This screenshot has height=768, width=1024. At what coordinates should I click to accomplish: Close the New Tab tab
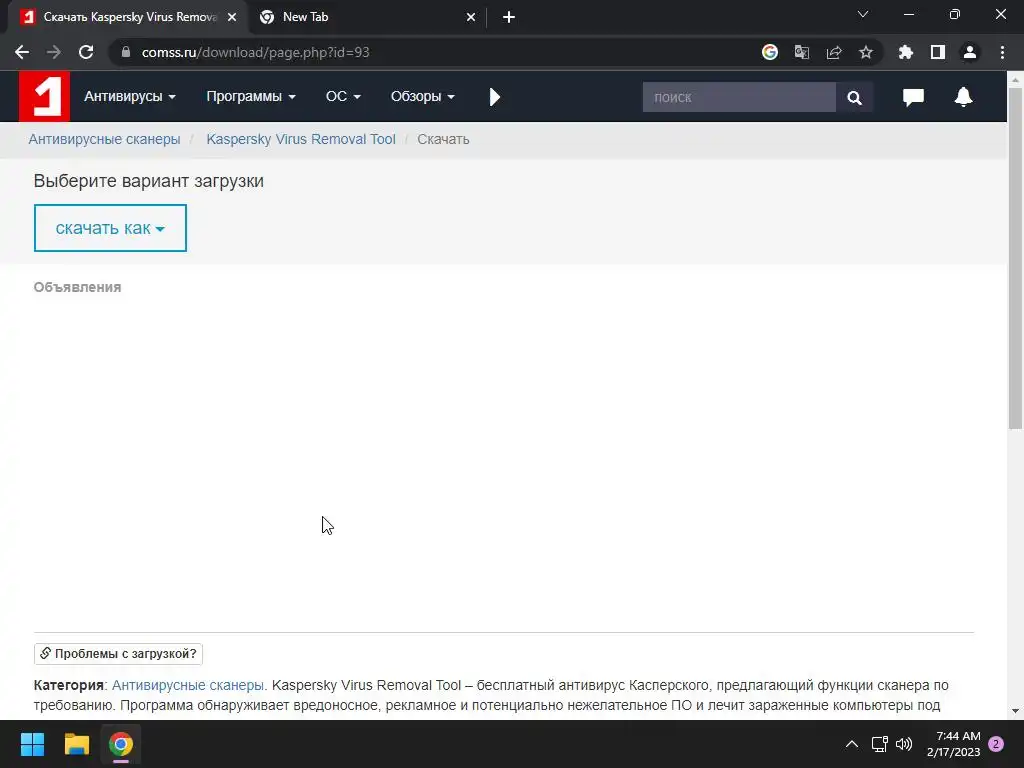coord(471,17)
